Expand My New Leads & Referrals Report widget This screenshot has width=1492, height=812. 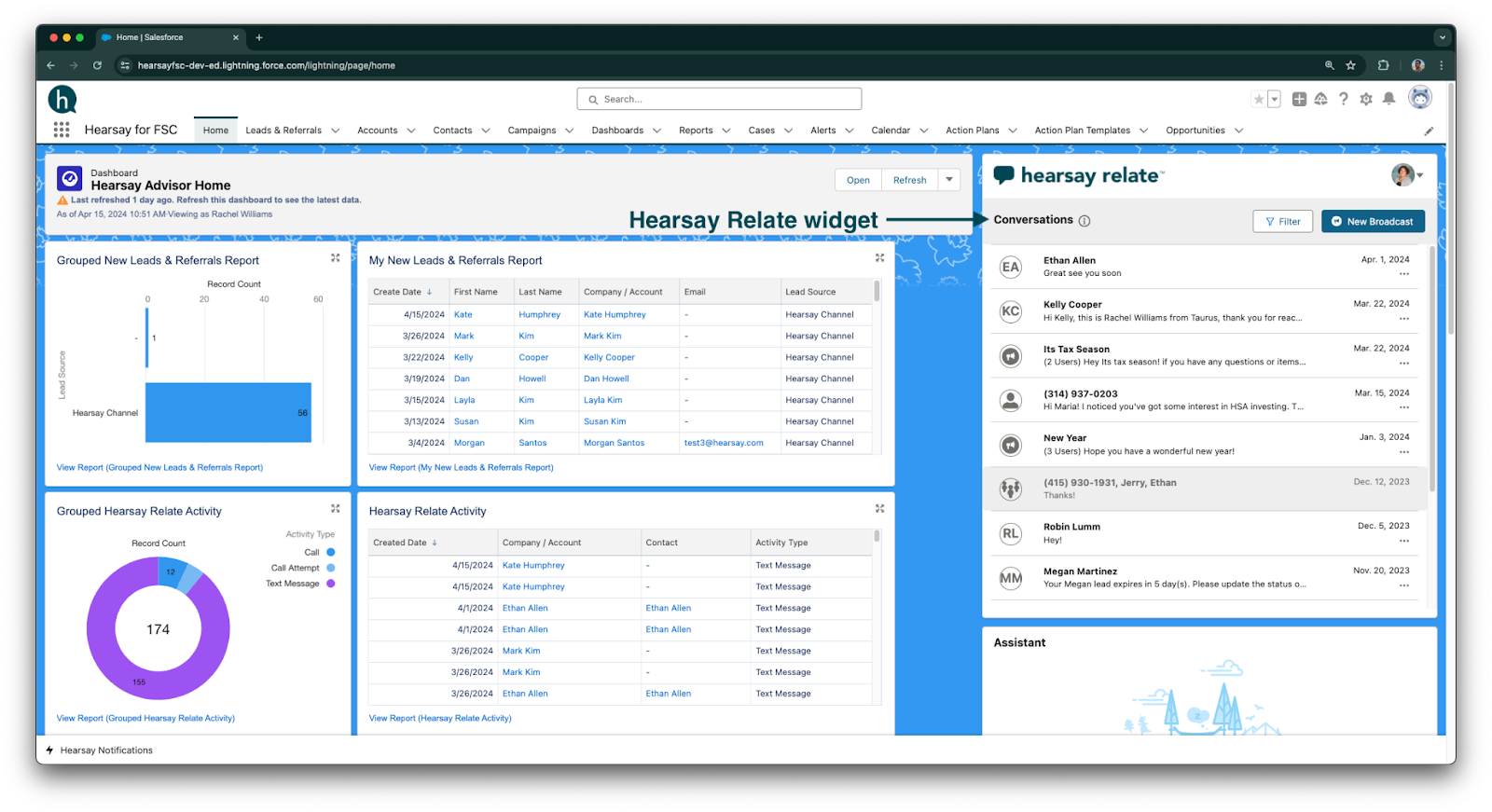(x=879, y=258)
